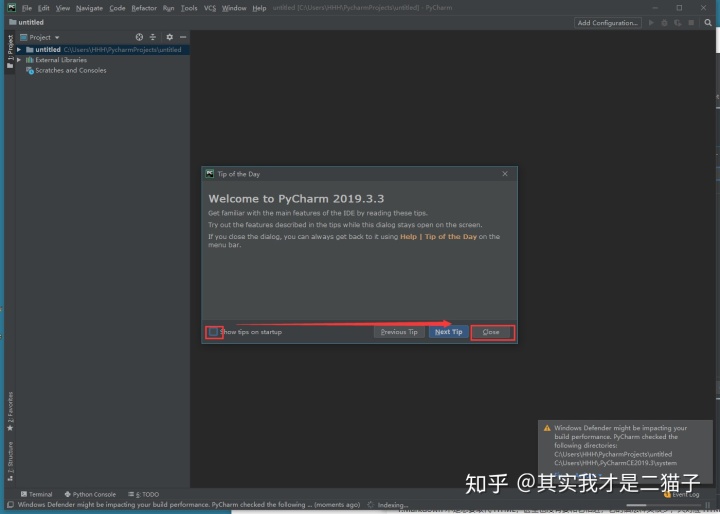
Task: Toggle the 1: Project side tab
Action: [10, 51]
